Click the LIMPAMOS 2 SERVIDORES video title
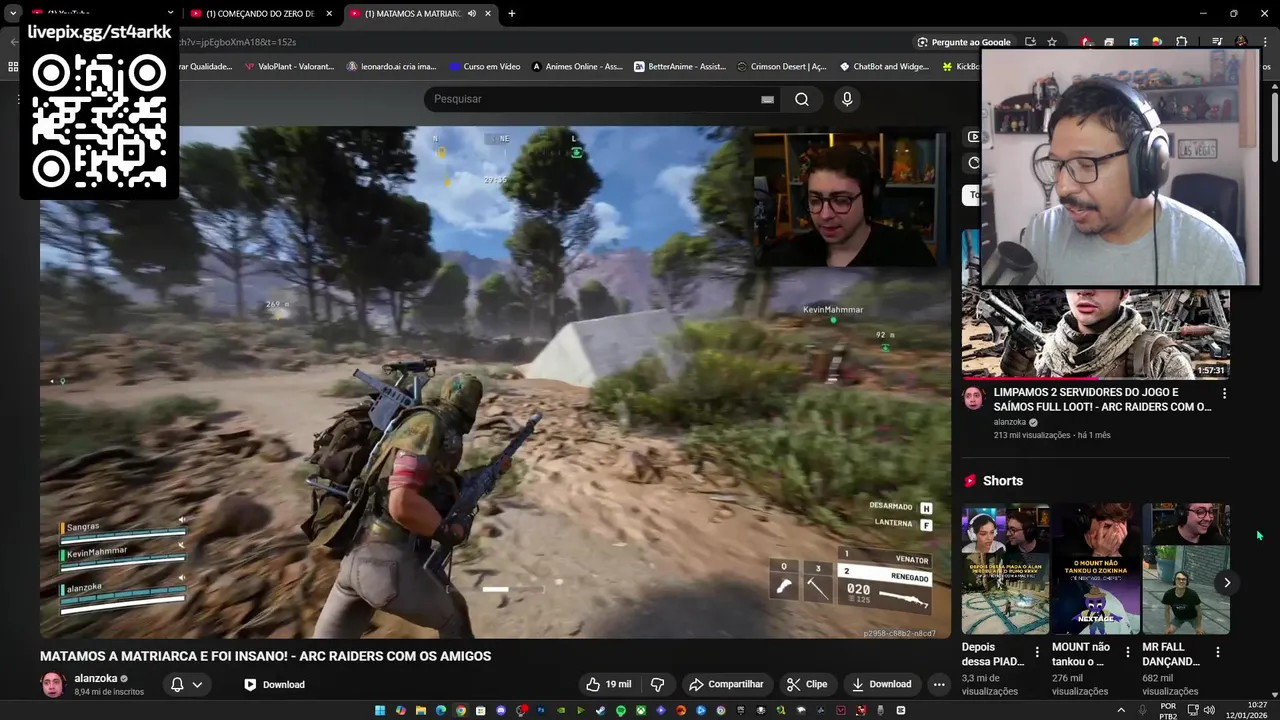1280x720 pixels. [x=1102, y=400]
